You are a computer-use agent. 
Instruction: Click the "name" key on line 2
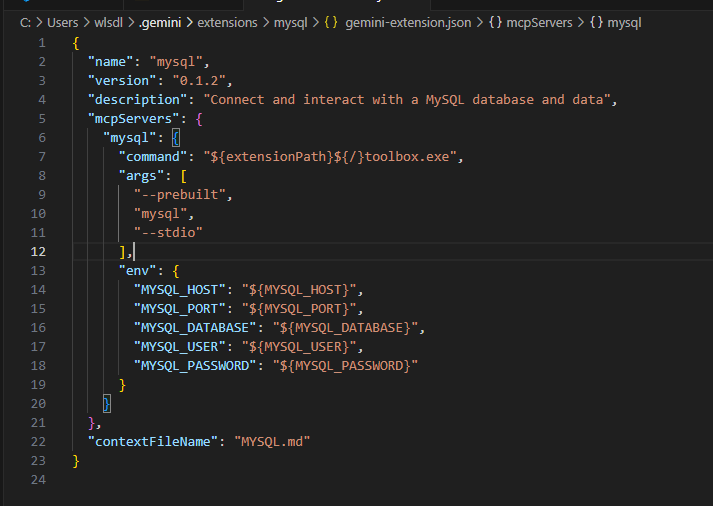[x=110, y=62]
